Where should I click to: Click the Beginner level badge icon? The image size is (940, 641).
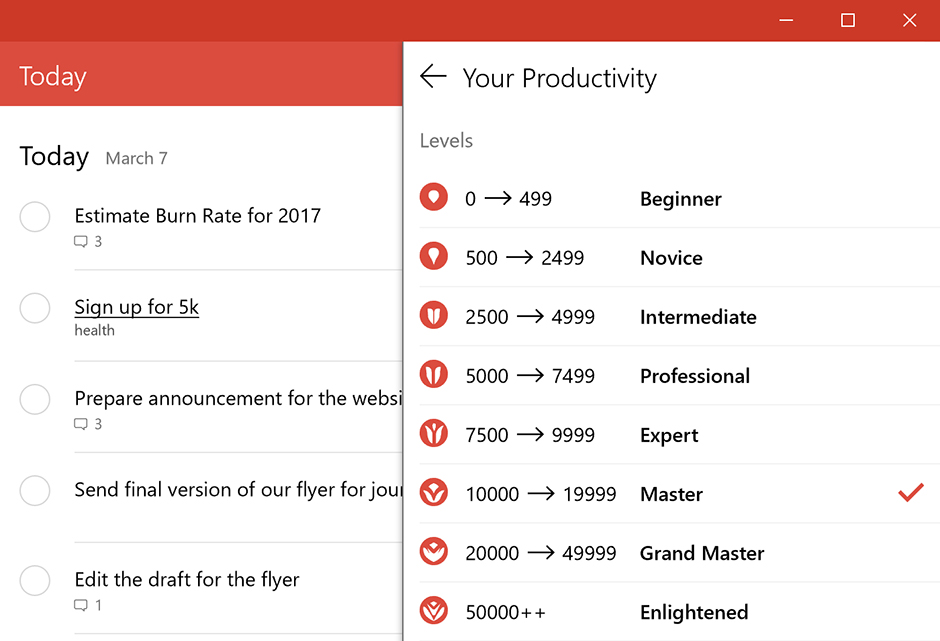click(x=433, y=198)
